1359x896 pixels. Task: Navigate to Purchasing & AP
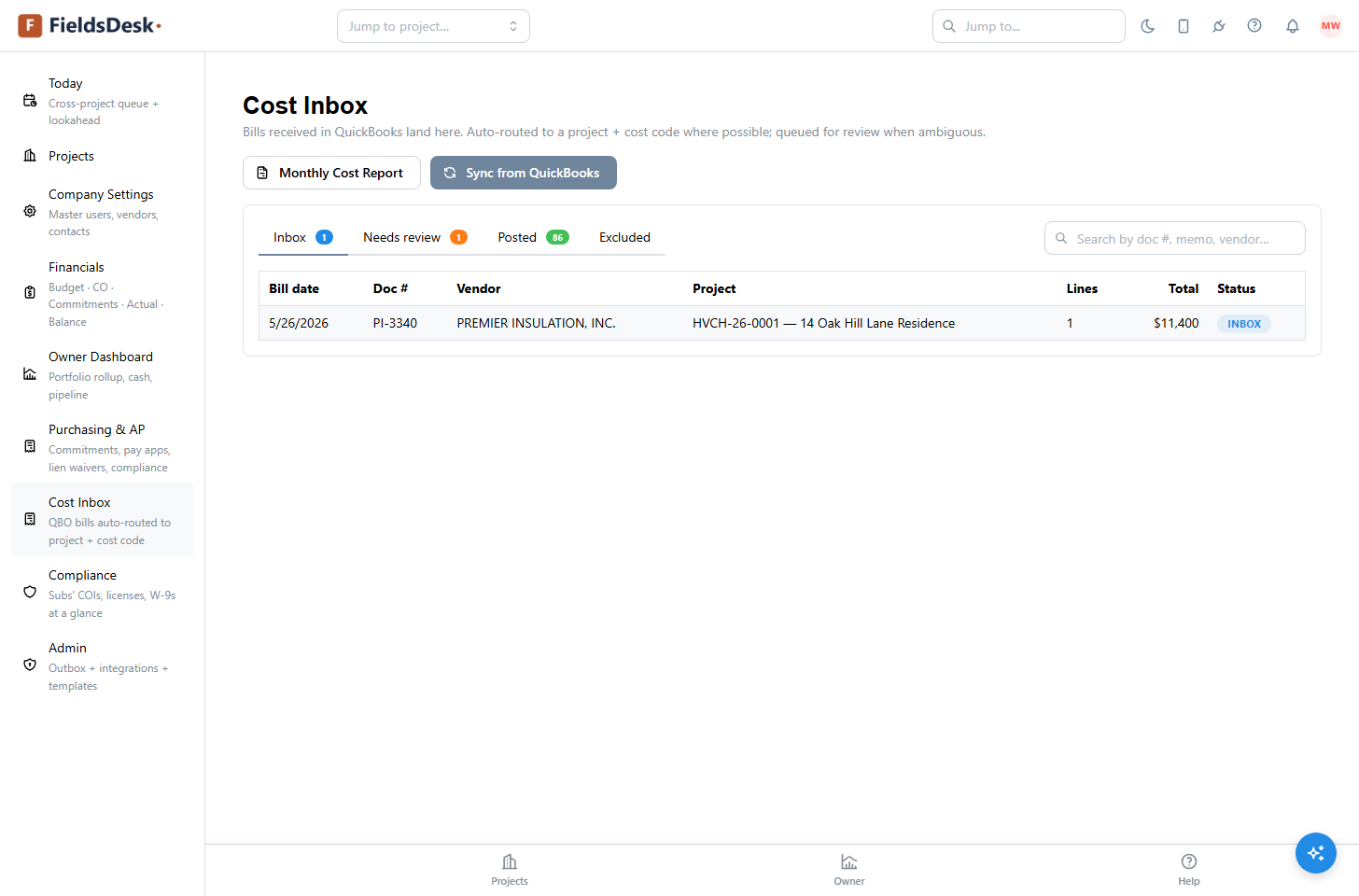(102, 447)
